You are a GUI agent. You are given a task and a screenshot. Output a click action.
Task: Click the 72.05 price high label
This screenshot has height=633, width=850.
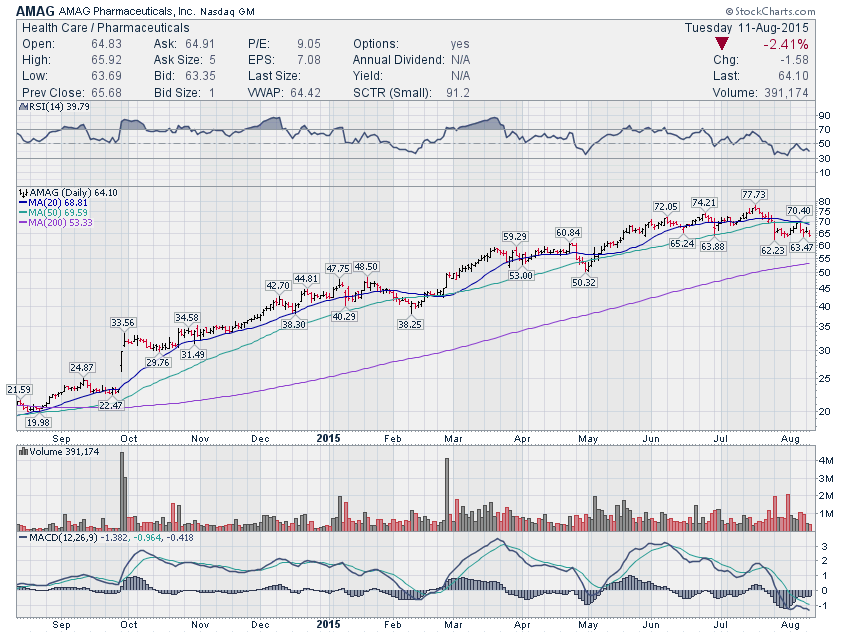(x=666, y=206)
